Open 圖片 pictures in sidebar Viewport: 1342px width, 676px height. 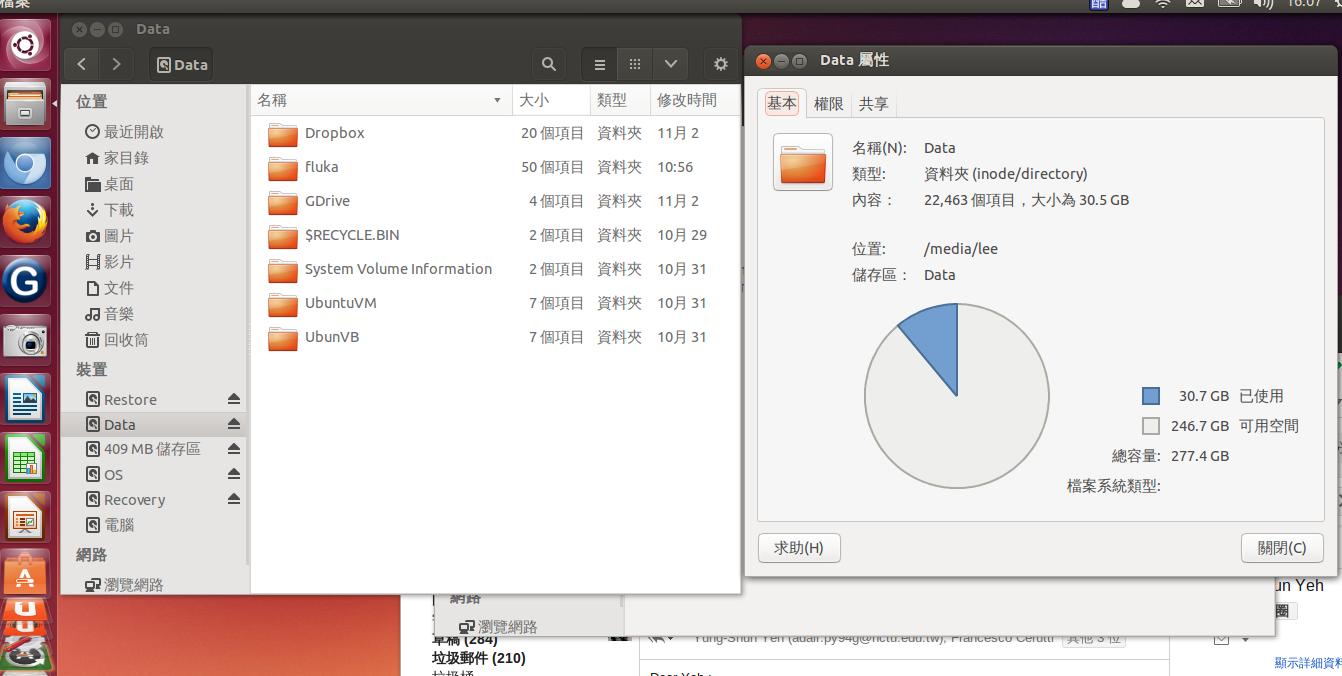[x=109, y=236]
